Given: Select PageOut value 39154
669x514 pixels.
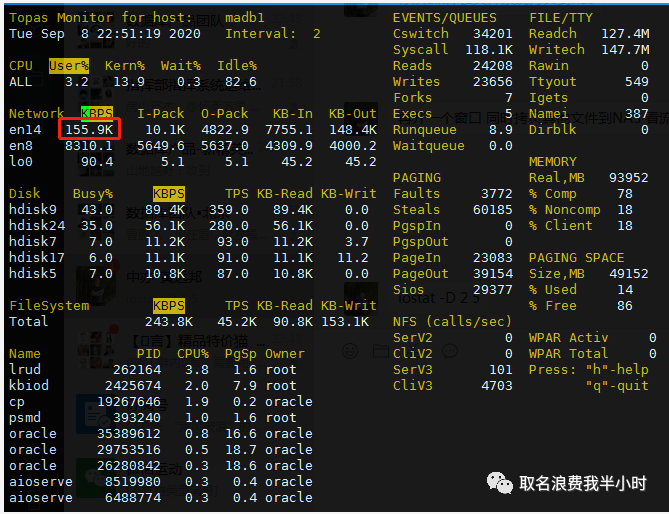Looking at the screenshot, I should pyautogui.click(x=493, y=273).
